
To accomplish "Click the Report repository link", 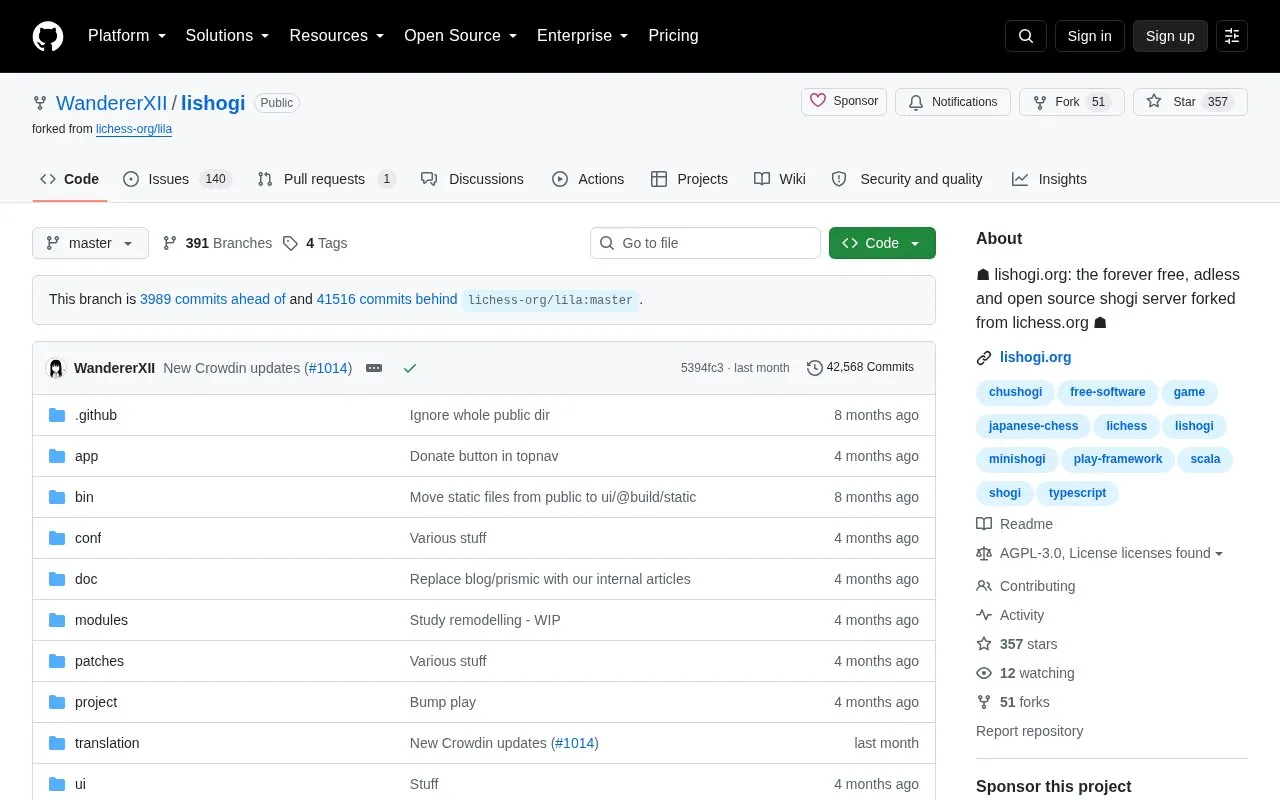I will [x=1029, y=731].
